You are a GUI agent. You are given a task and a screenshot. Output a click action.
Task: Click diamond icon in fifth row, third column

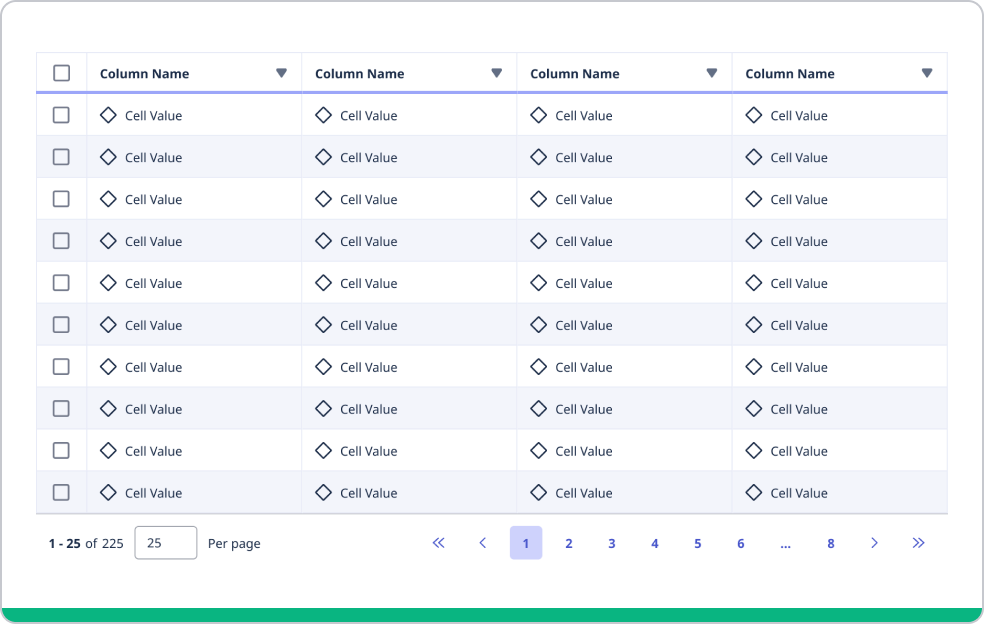[x=539, y=283]
